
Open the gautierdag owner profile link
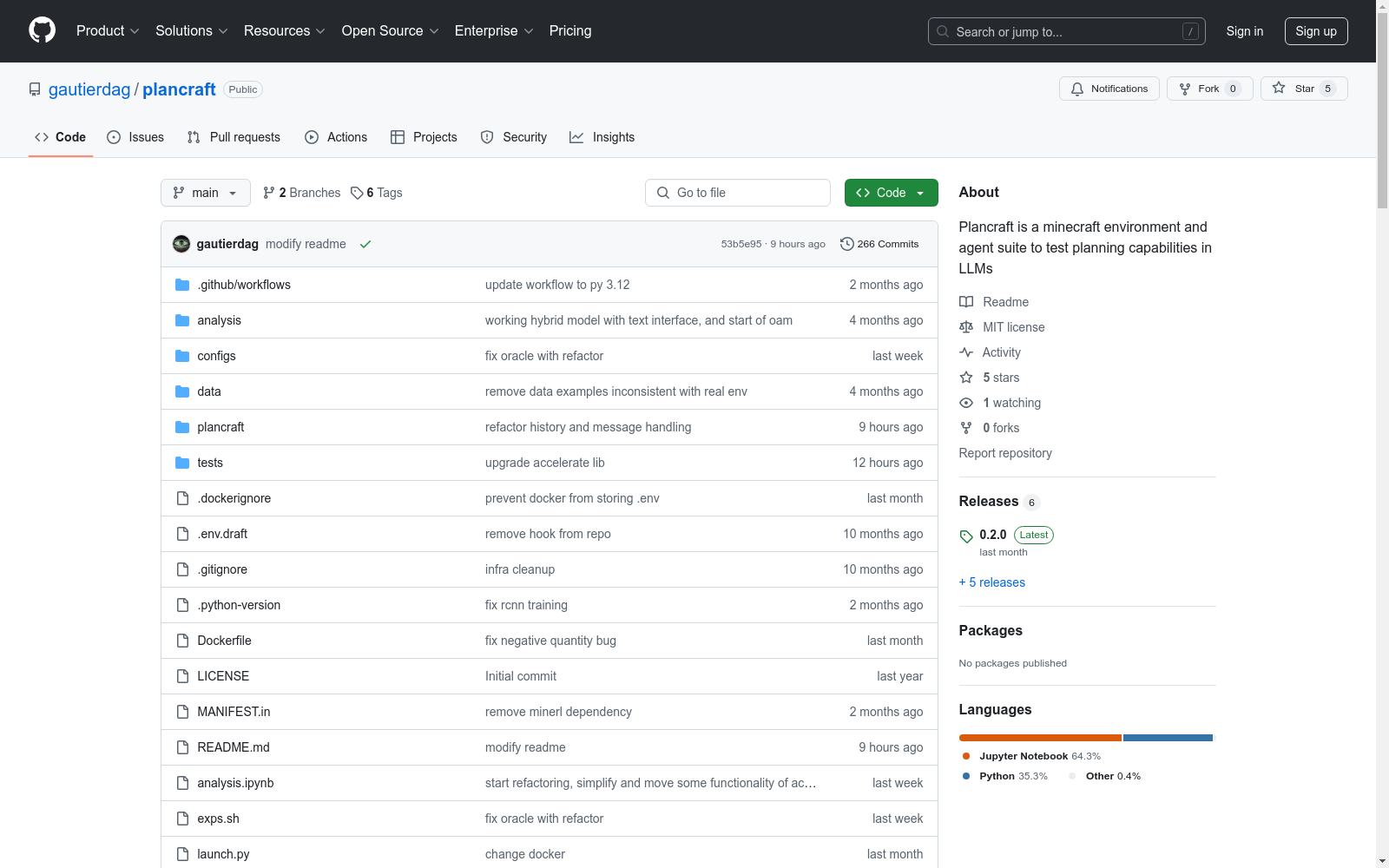point(89,89)
